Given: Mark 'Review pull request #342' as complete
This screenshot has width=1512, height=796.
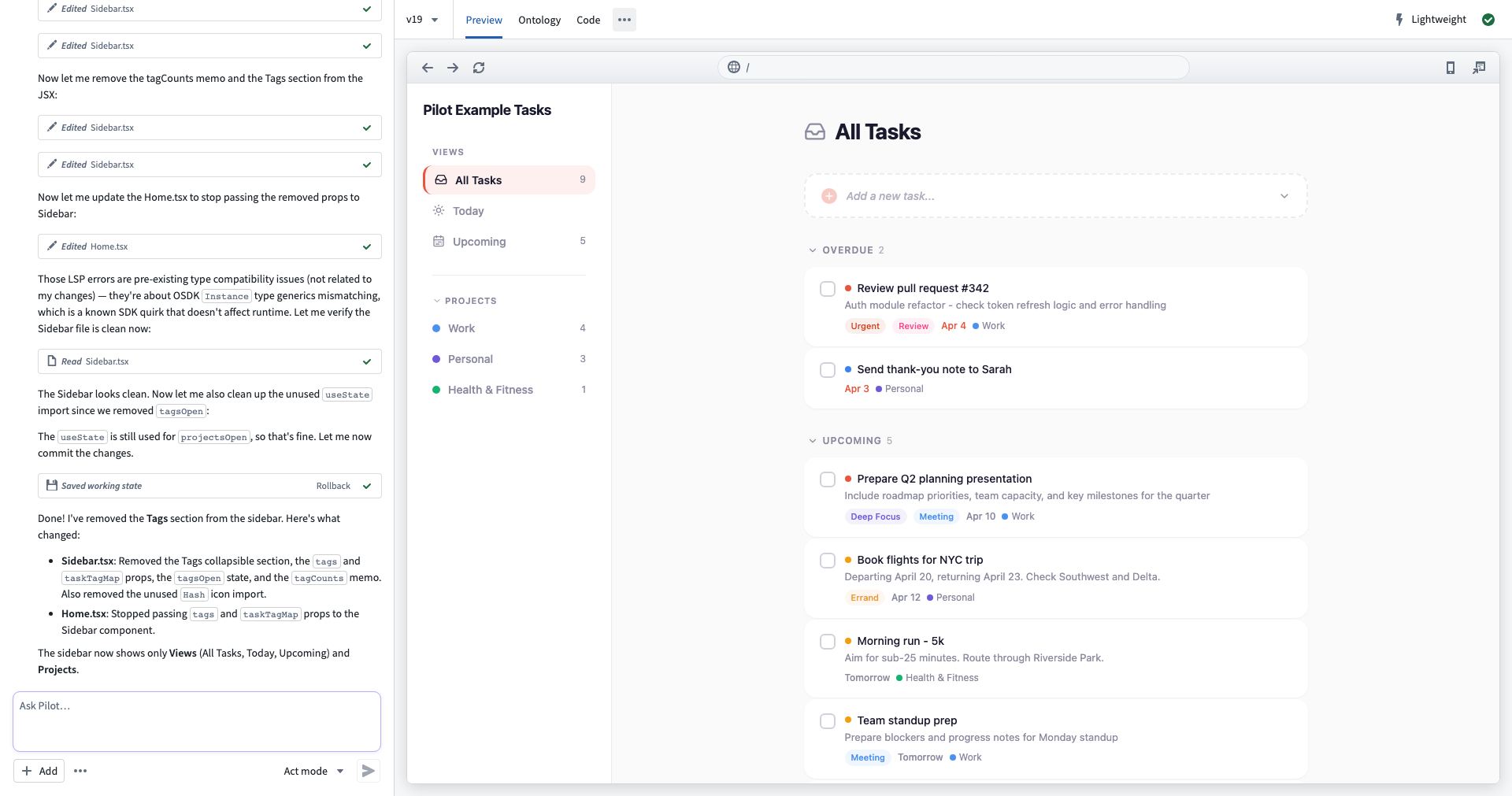Looking at the screenshot, I should 827,288.
